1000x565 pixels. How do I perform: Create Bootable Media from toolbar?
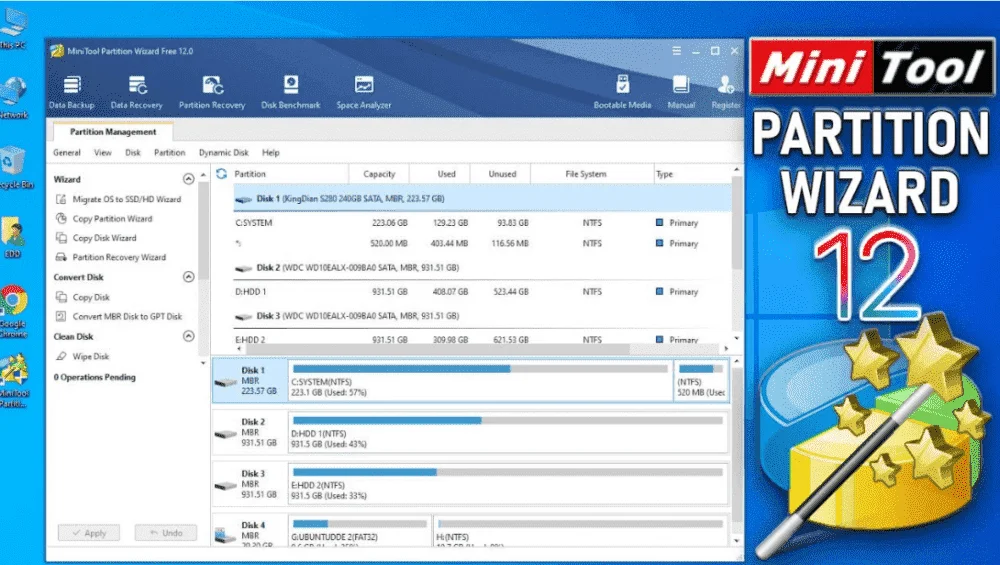[x=622, y=92]
